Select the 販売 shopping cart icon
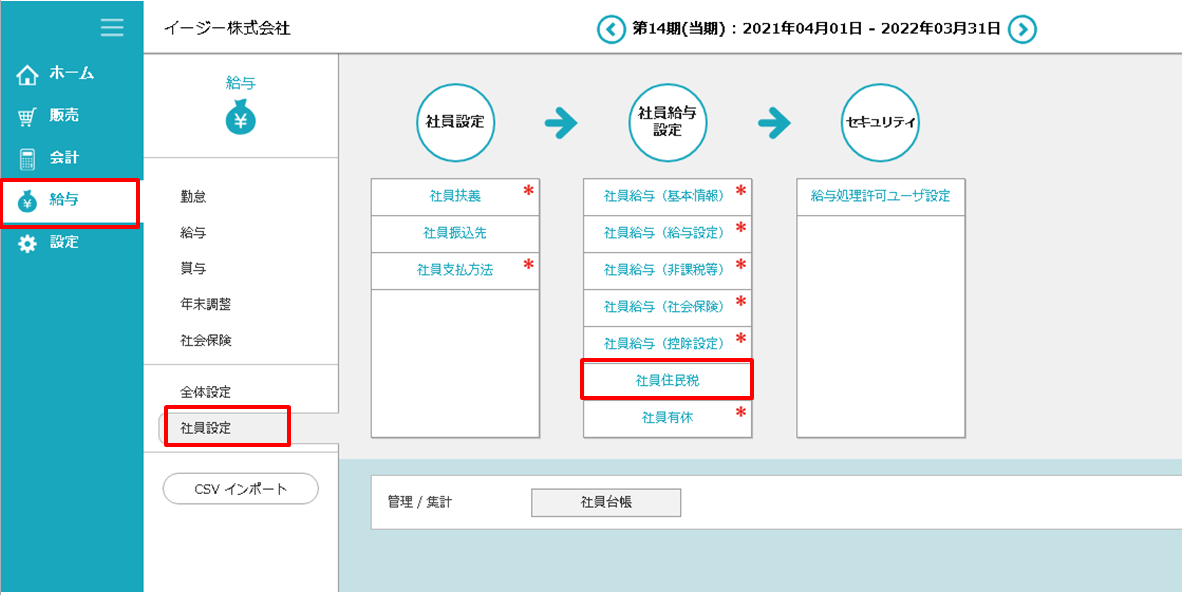This screenshot has width=1185, height=595. [27, 116]
